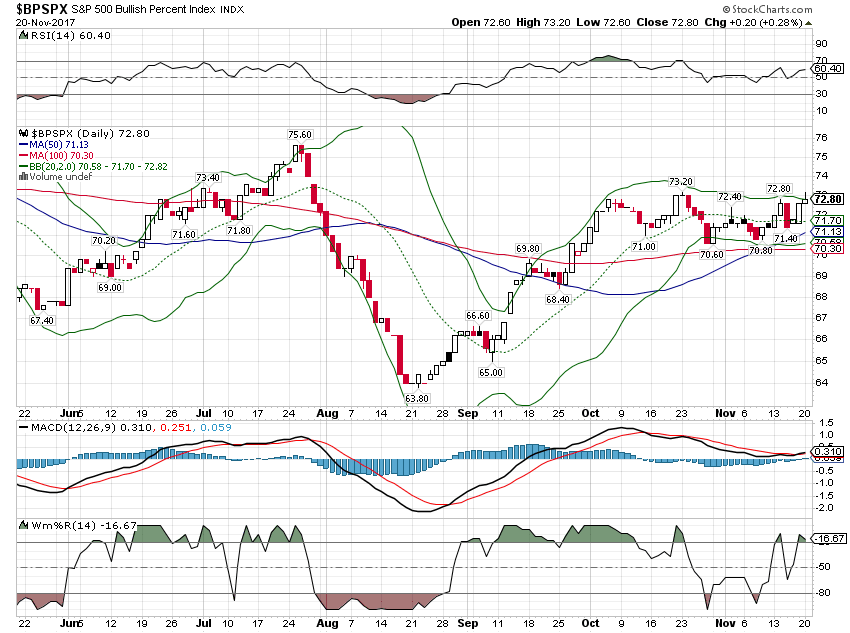Image resolution: width=850 pixels, height=633 pixels.
Task: Click the MACD(12,26,9) indicator label
Action: [64, 428]
